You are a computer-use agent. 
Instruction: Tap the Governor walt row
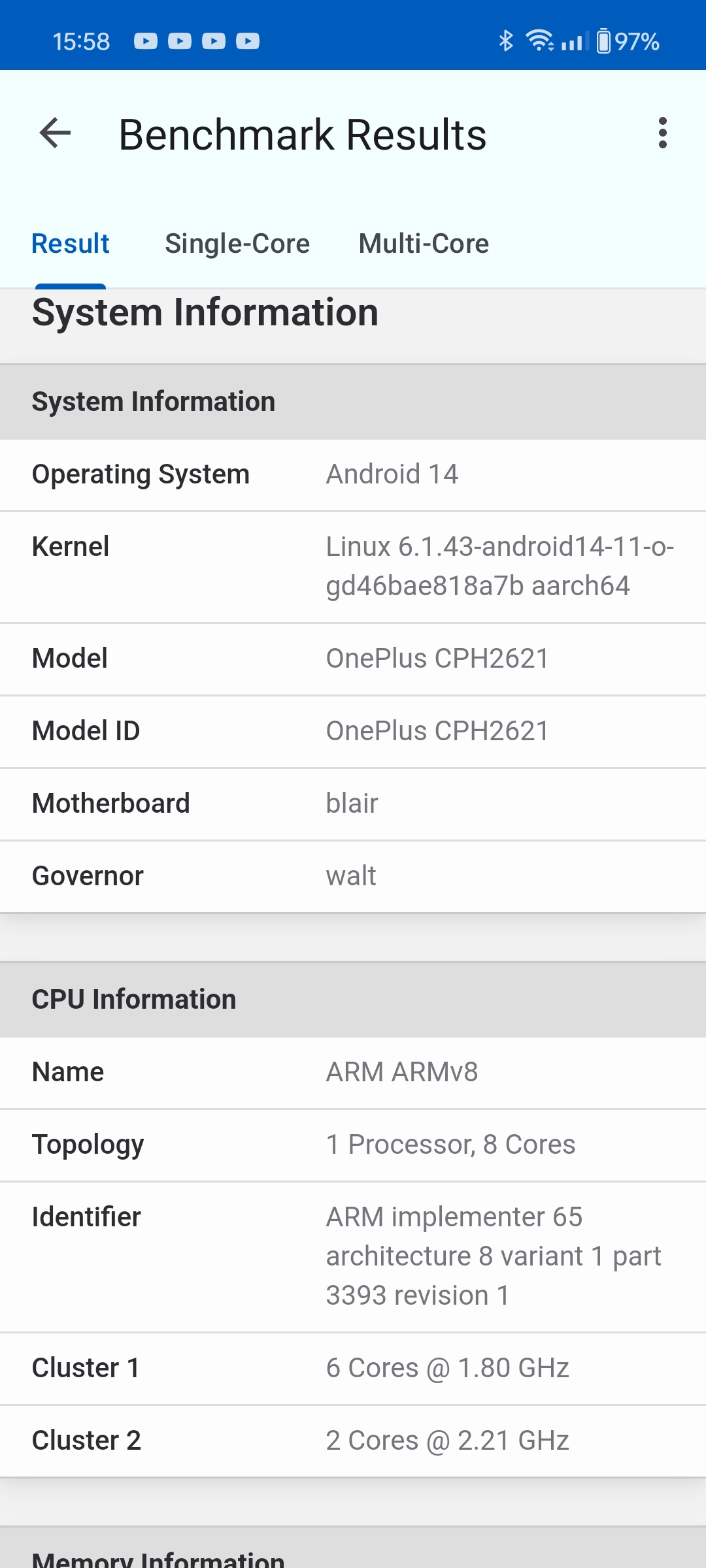coord(353,876)
